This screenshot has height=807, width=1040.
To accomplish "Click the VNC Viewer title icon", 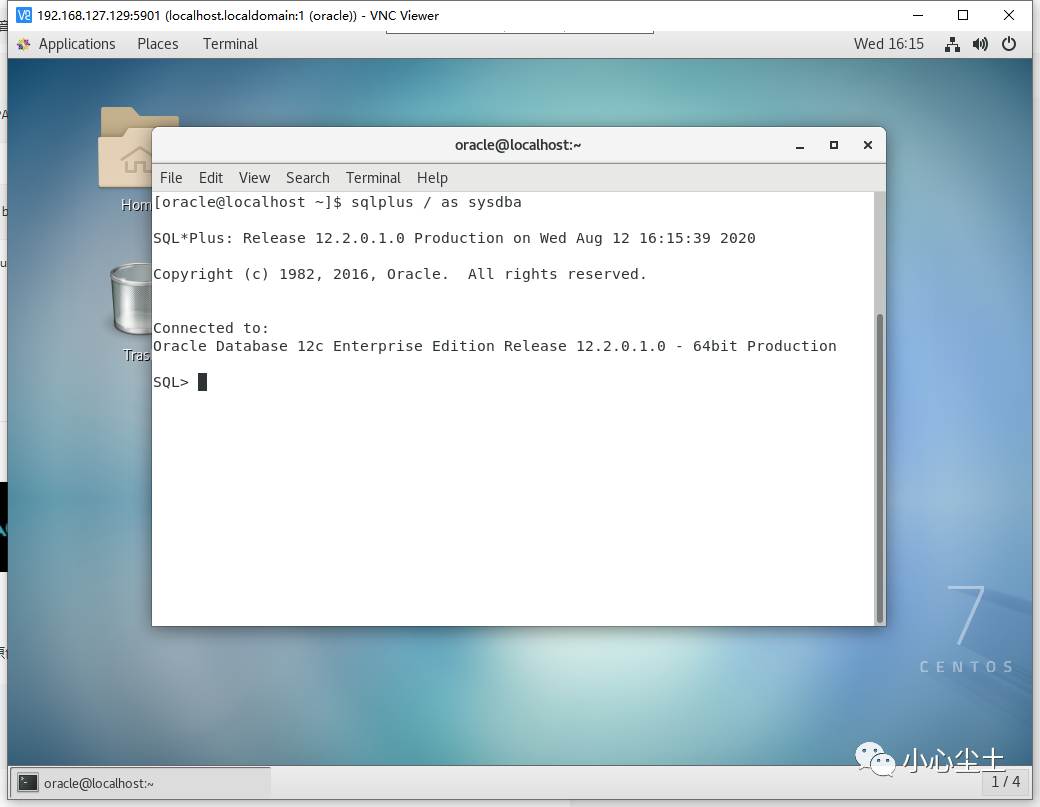I will pyautogui.click(x=24, y=15).
